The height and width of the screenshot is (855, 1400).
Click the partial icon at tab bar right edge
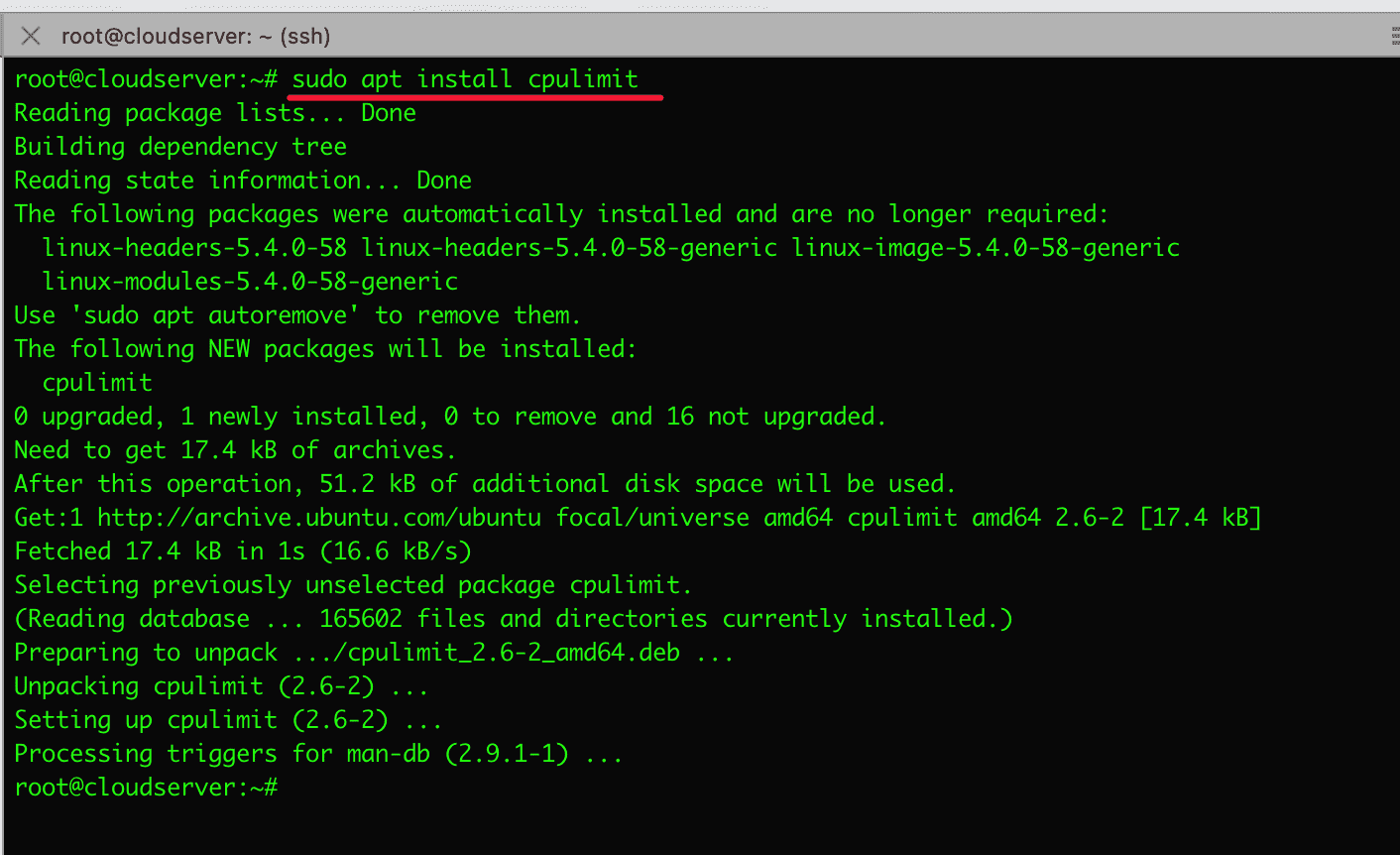[x=1394, y=37]
